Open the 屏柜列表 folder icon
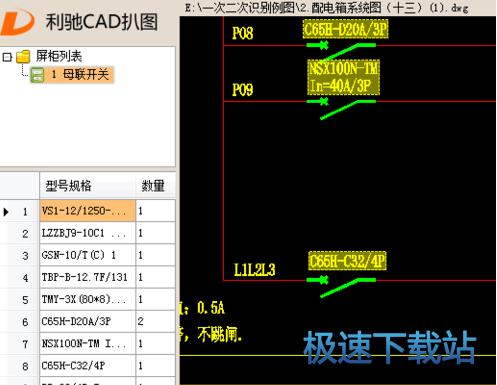497x385 pixels. click(x=23, y=56)
